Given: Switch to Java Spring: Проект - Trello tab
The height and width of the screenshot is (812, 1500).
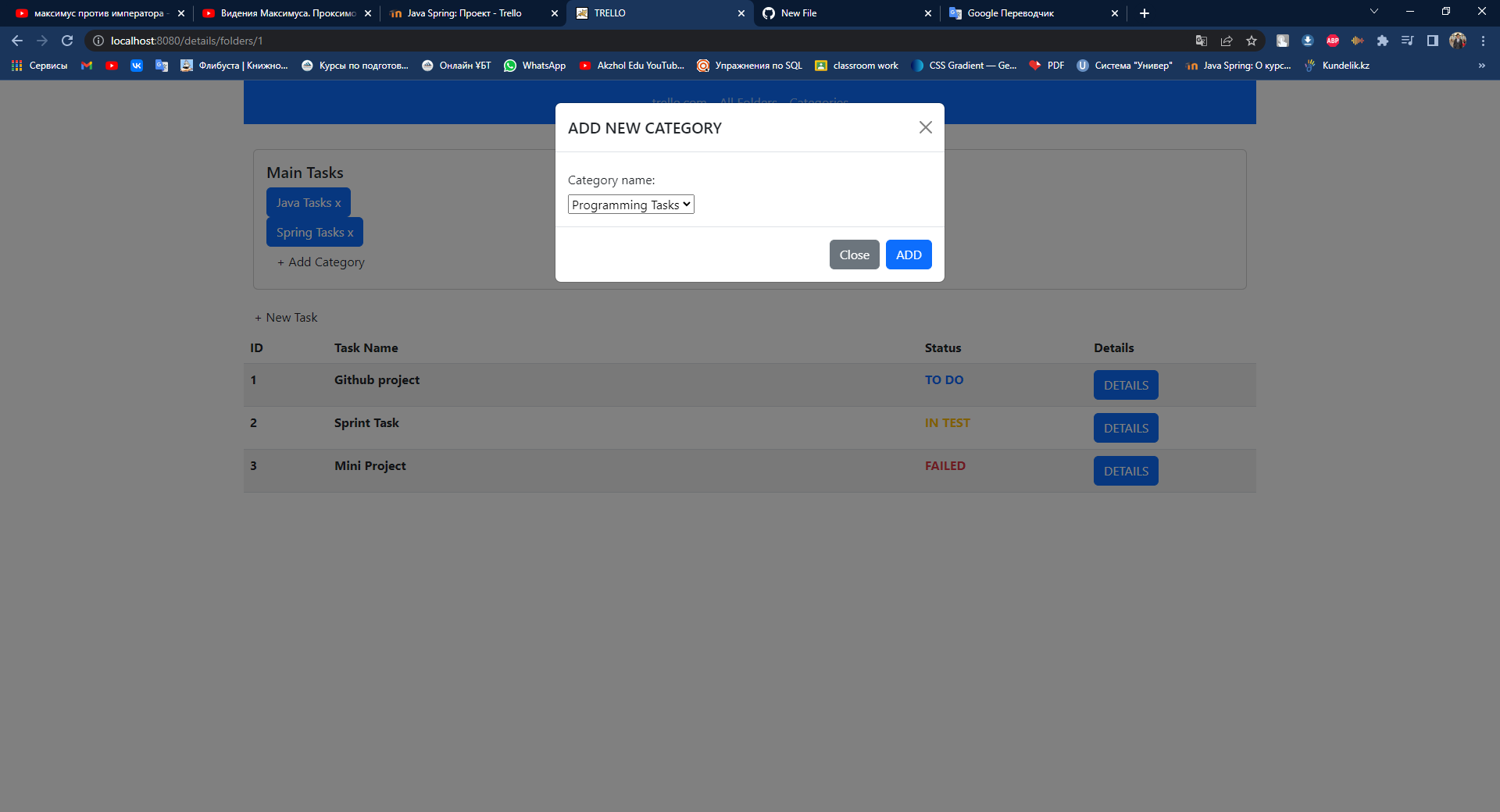Looking at the screenshot, I should click(473, 13).
